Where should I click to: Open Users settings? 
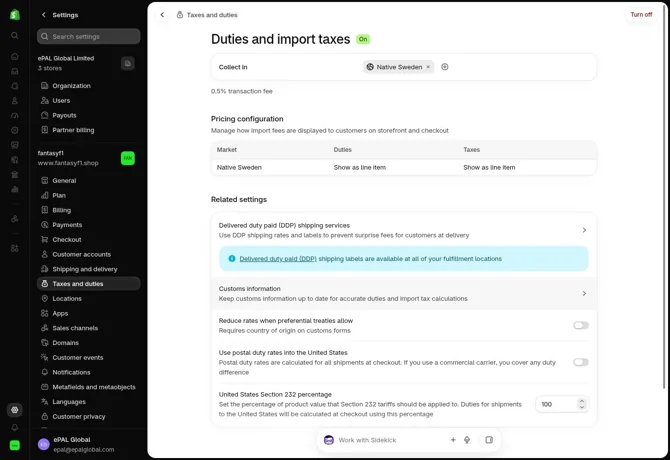88,101
